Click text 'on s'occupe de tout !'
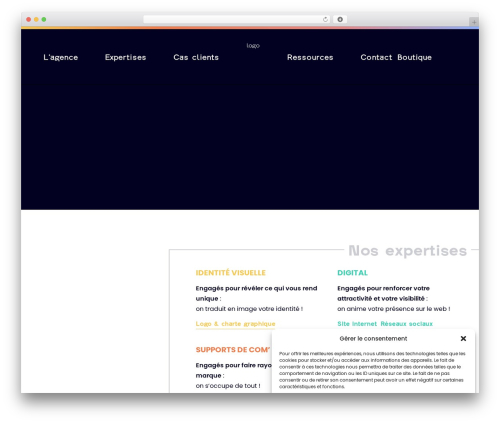500x423 pixels. click(x=228, y=386)
